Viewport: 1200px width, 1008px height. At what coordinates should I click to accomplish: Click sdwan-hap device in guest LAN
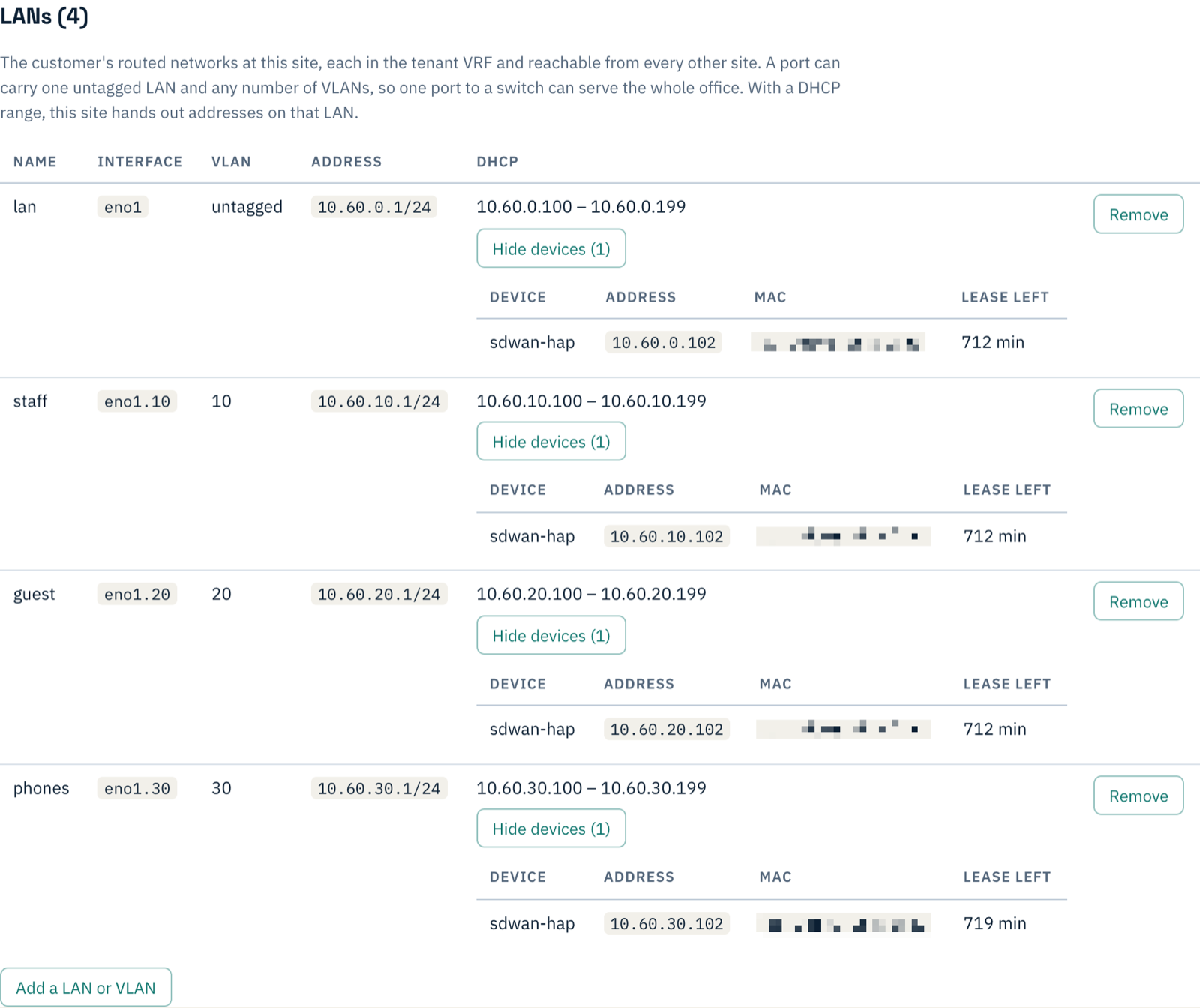point(532,729)
